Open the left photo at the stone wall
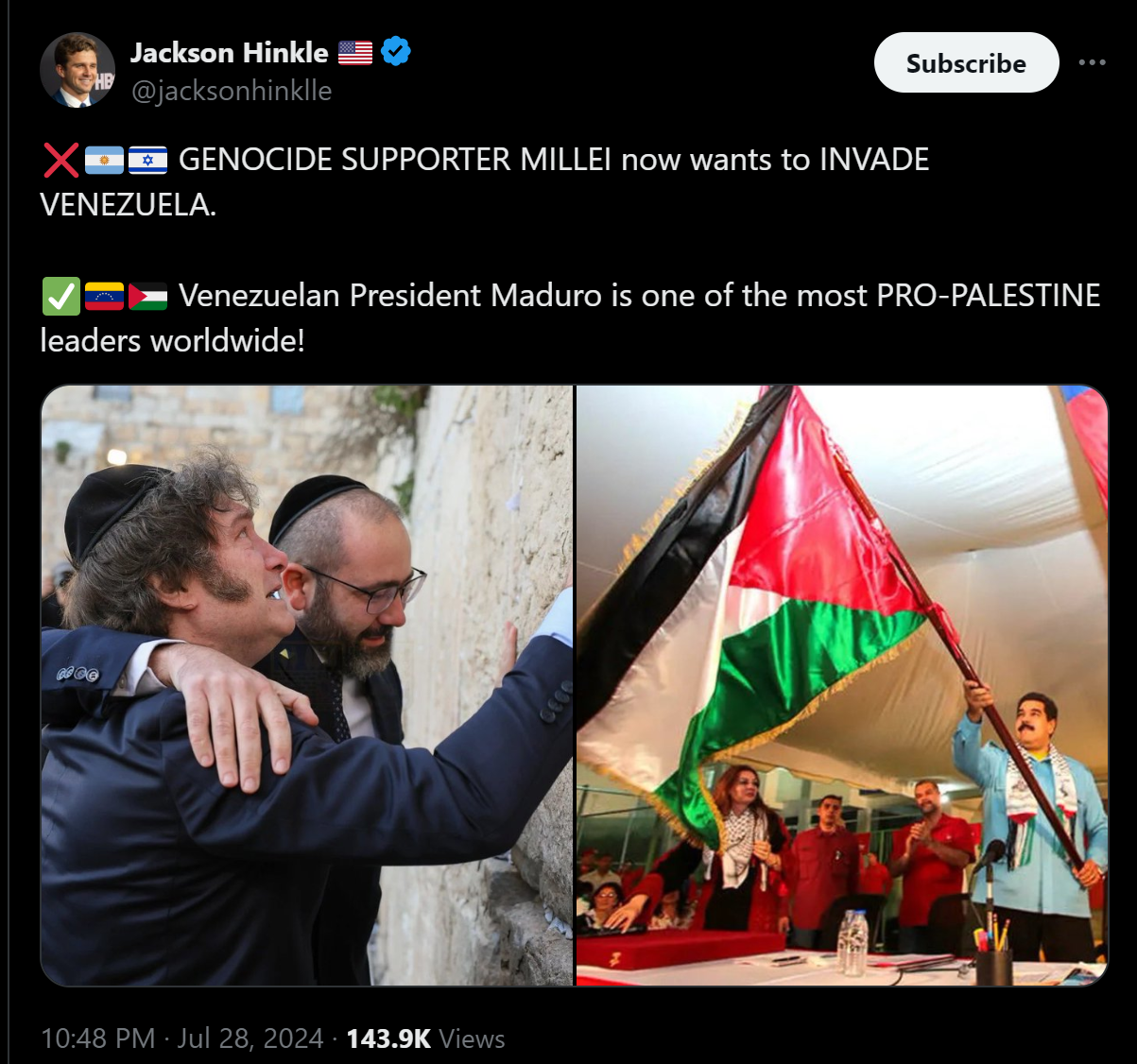 click(307, 685)
